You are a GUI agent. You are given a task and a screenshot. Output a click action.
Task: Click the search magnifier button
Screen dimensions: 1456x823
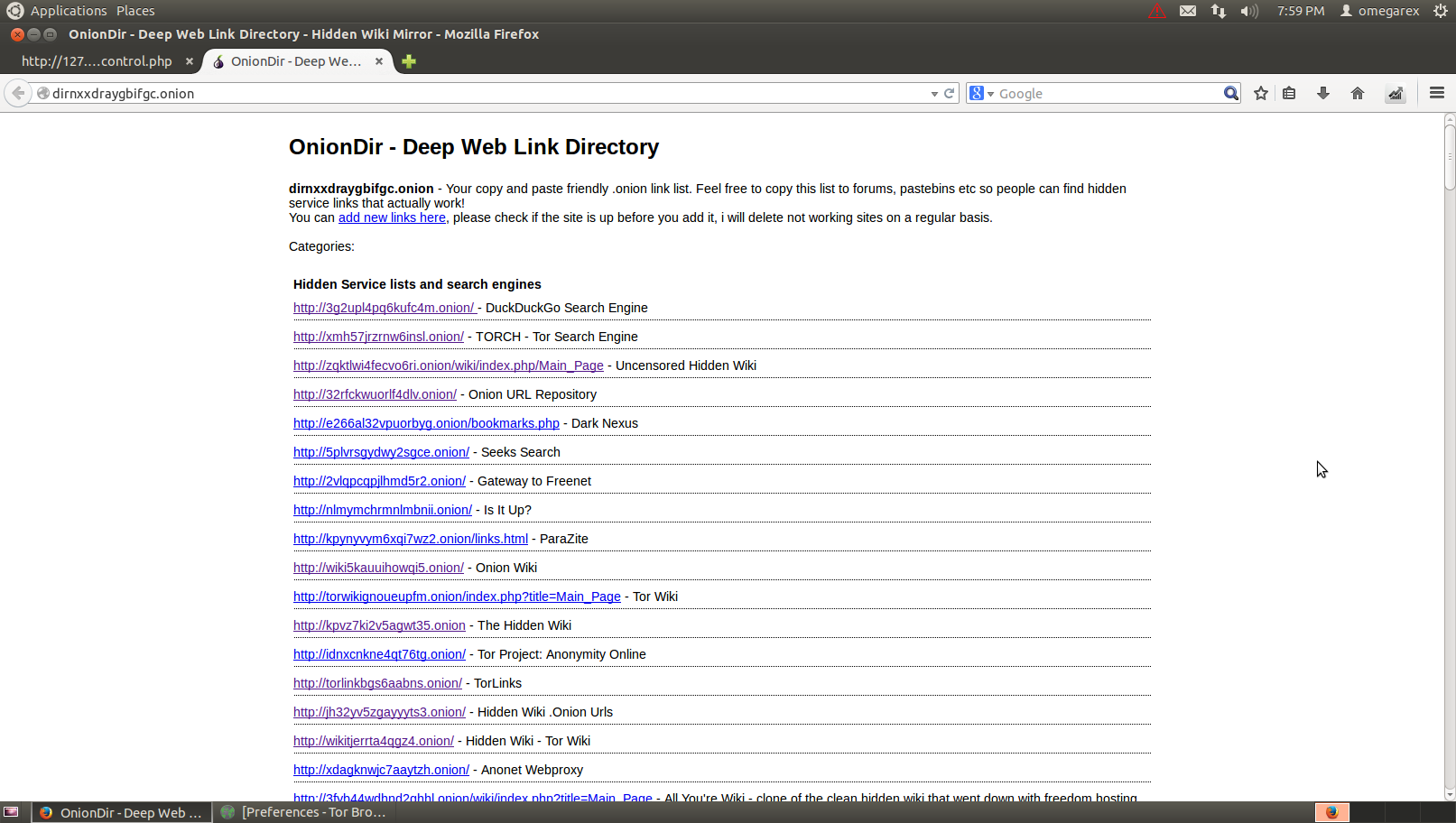tap(1231, 93)
